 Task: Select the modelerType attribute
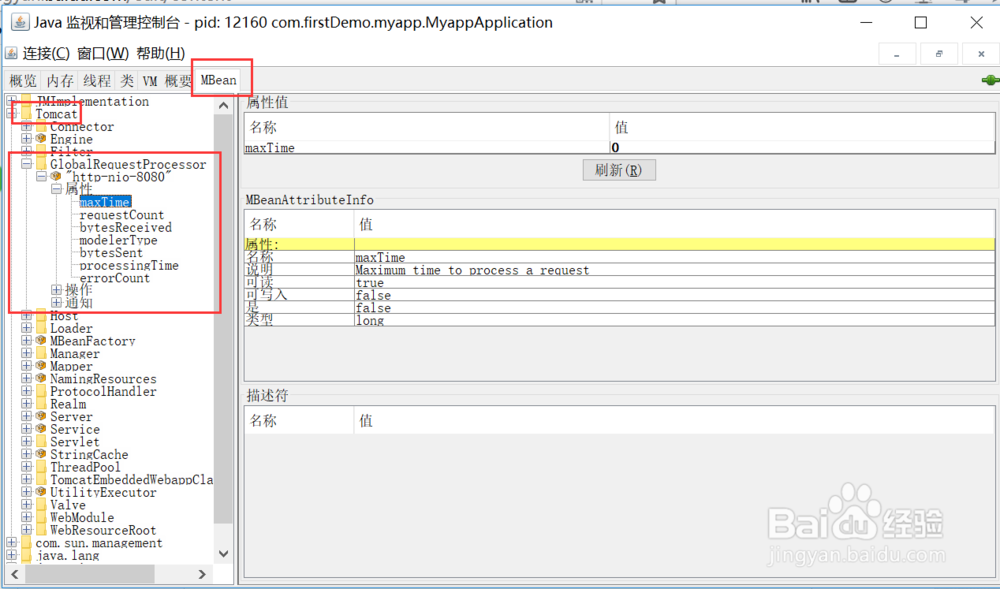tap(119, 240)
